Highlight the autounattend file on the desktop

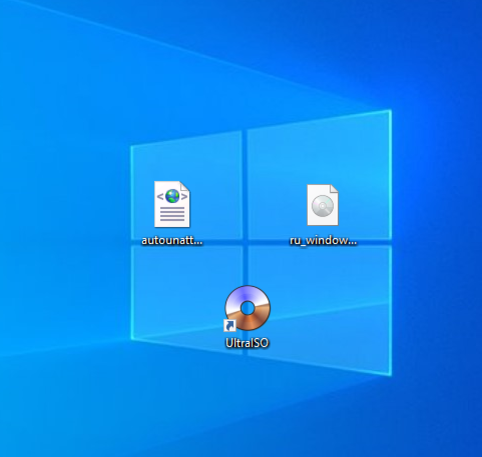tap(172, 213)
